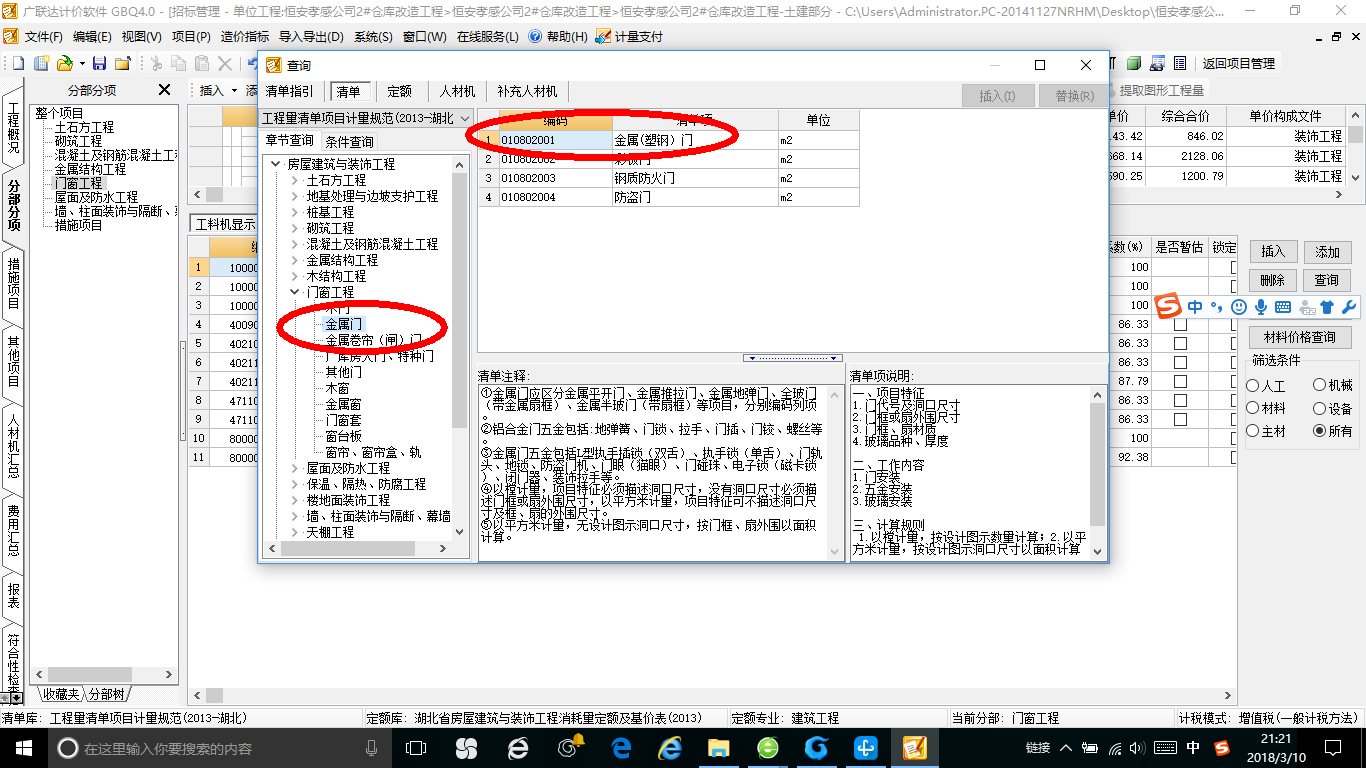Click the 计量支付 icon in menu bar

(603, 36)
